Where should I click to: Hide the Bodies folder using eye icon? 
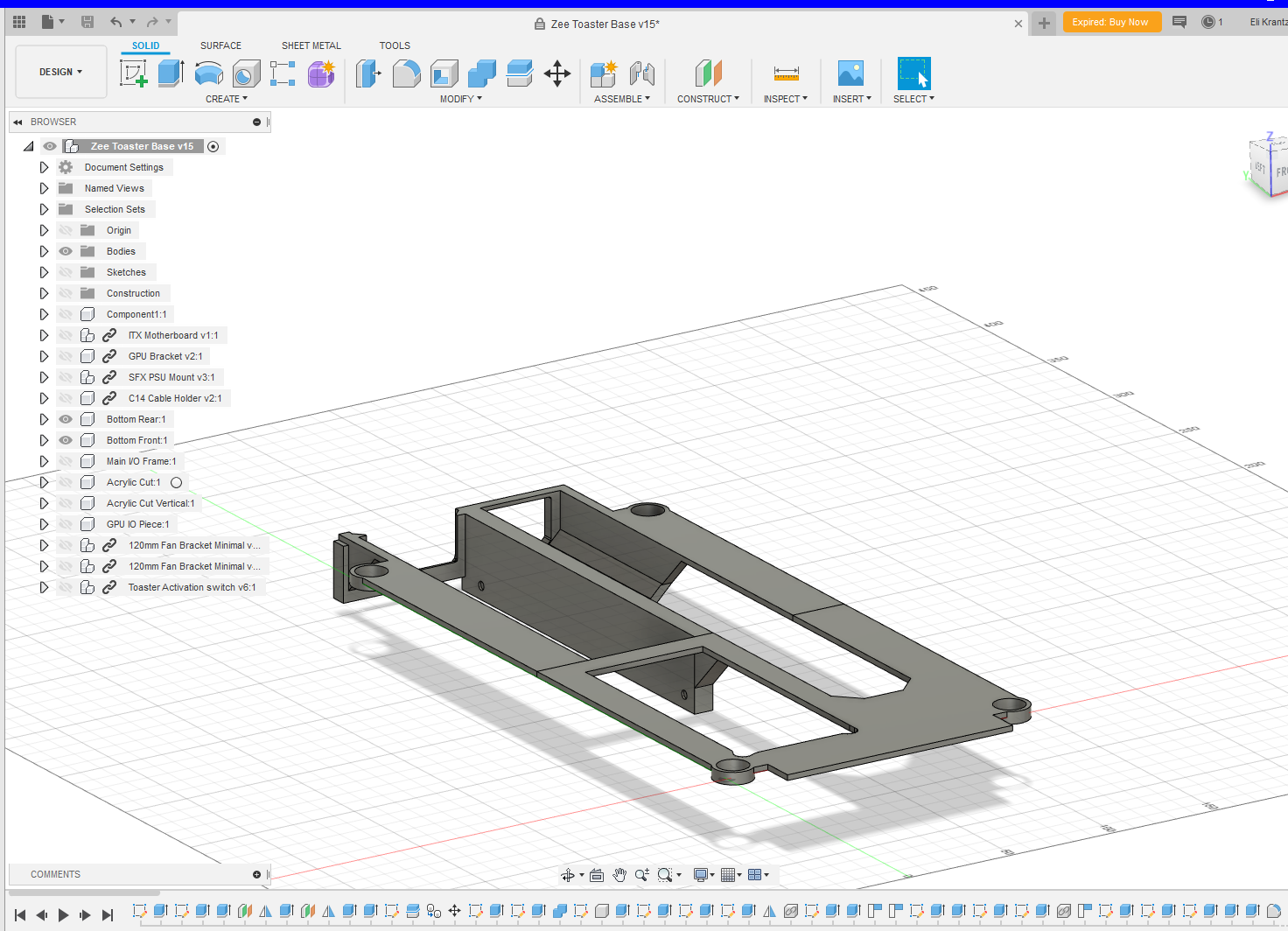(66, 251)
